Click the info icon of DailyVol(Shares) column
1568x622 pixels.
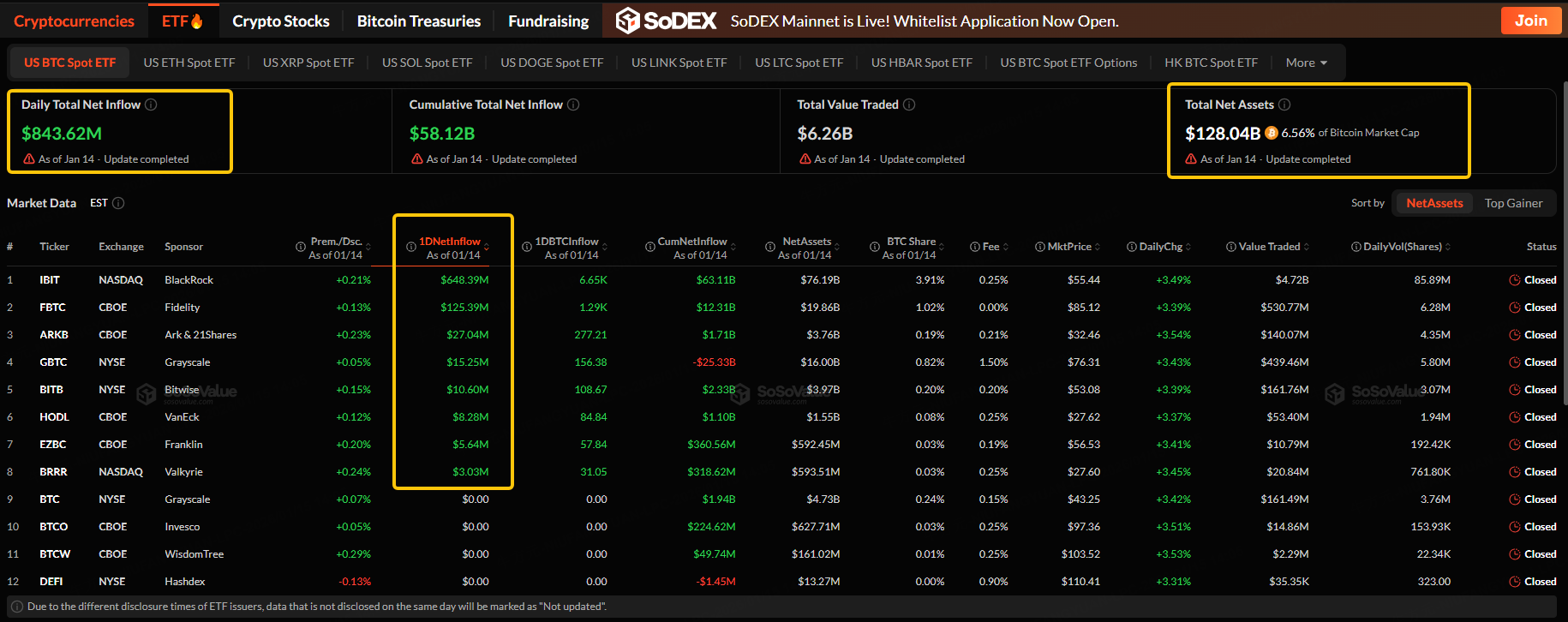point(1356,247)
